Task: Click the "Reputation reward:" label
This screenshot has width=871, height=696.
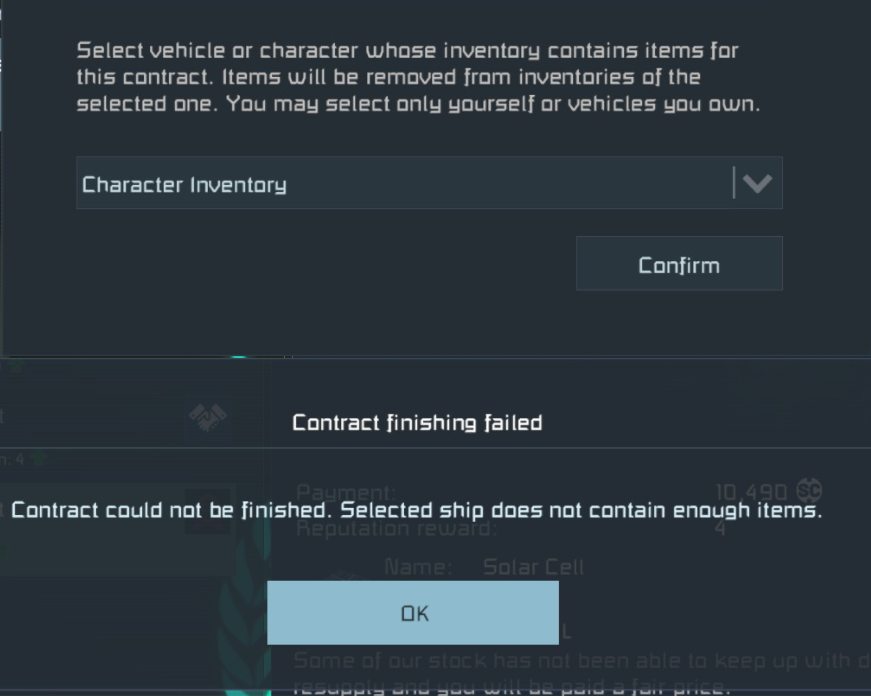Action: [396, 528]
